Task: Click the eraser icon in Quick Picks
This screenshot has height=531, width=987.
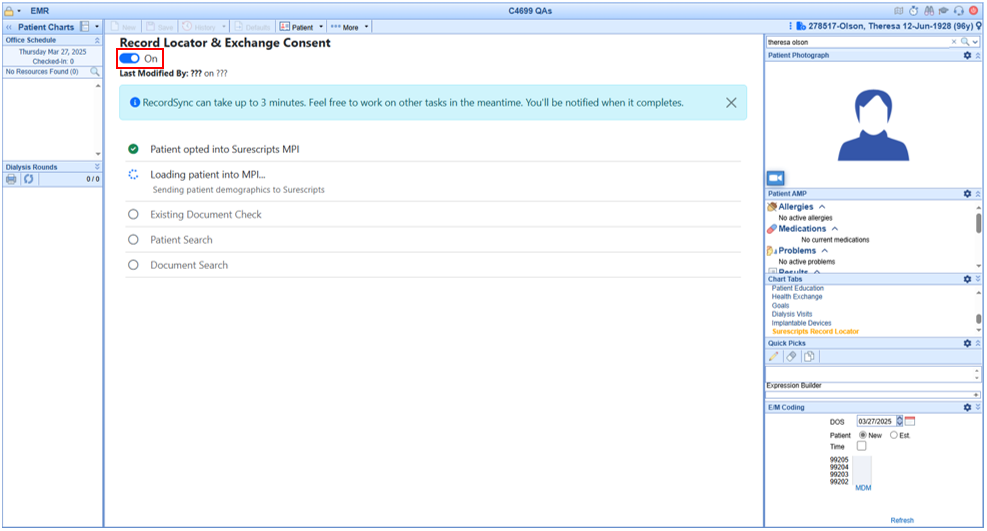Action: click(x=791, y=357)
